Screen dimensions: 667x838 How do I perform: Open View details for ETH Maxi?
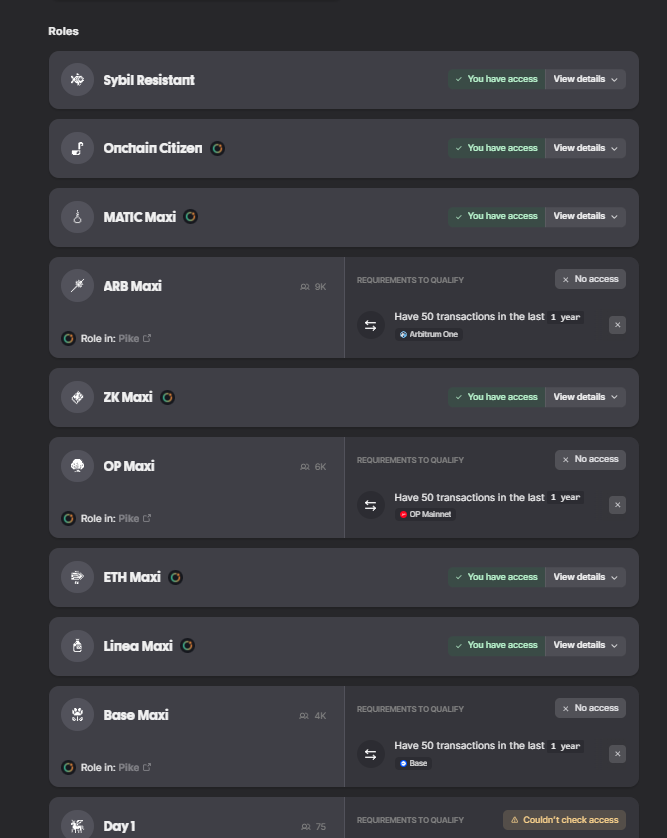tap(585, 577)
